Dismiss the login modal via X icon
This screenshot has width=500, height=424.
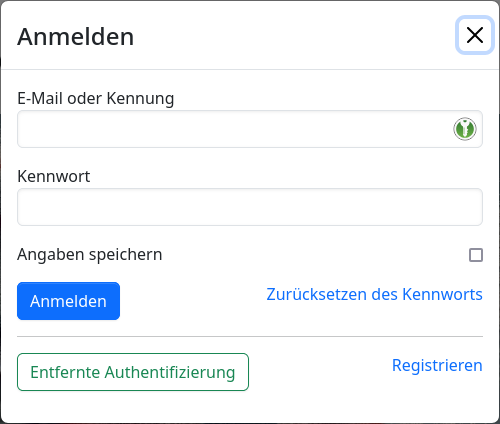pyautogui.click(x=475, y=35)
